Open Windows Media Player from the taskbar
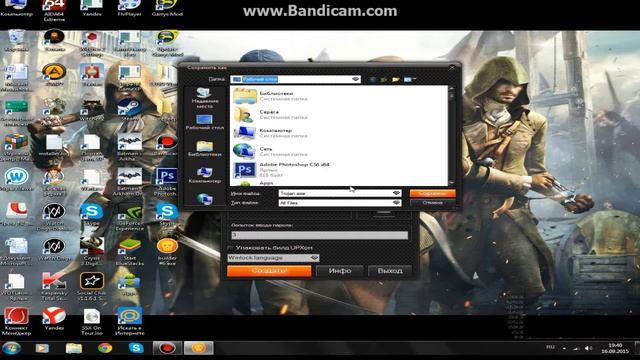640x360 pixels. click(42, 348)
